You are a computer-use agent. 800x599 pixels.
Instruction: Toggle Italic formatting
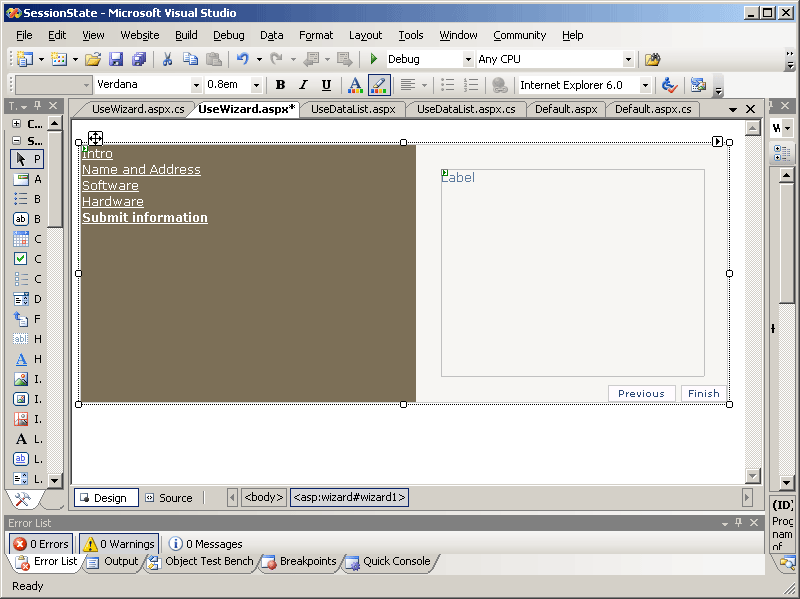[303, 85]
